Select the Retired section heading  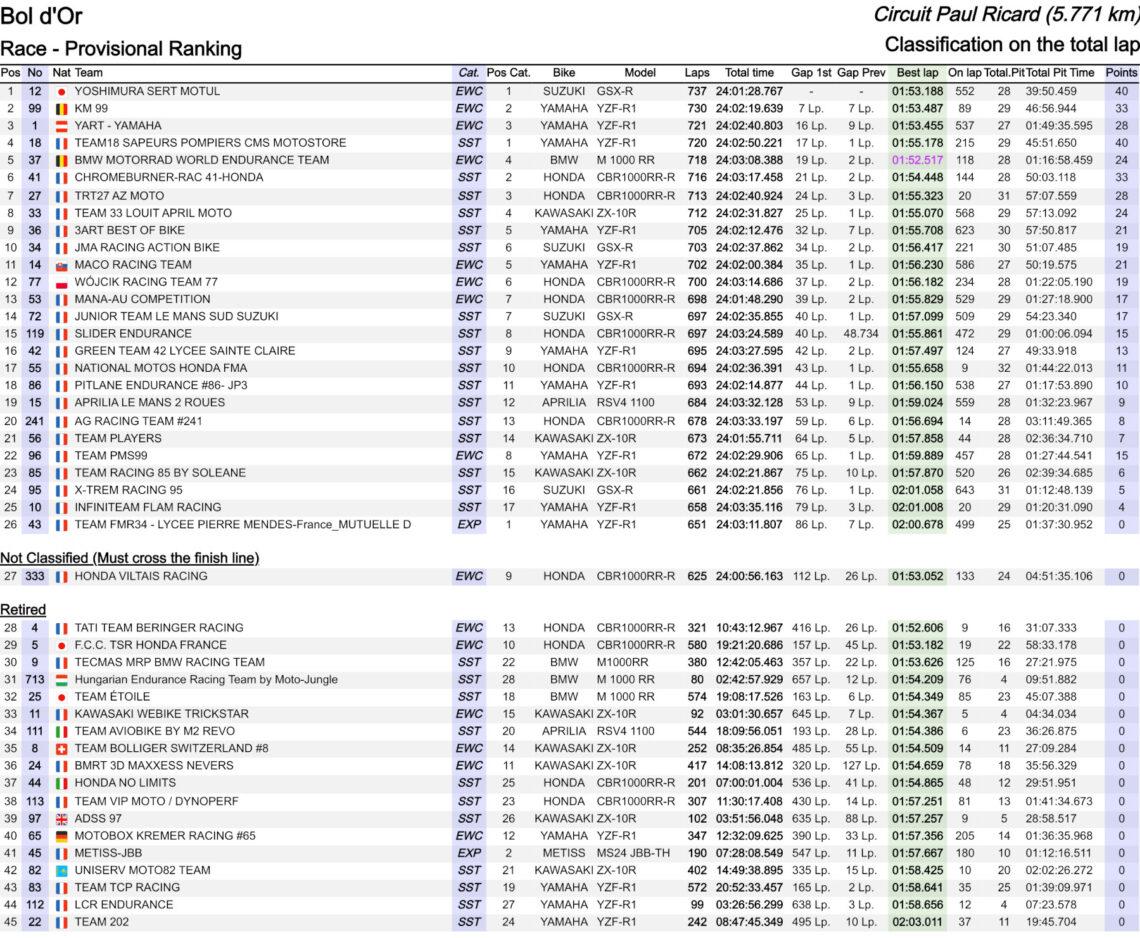click(x=23, y=609)
